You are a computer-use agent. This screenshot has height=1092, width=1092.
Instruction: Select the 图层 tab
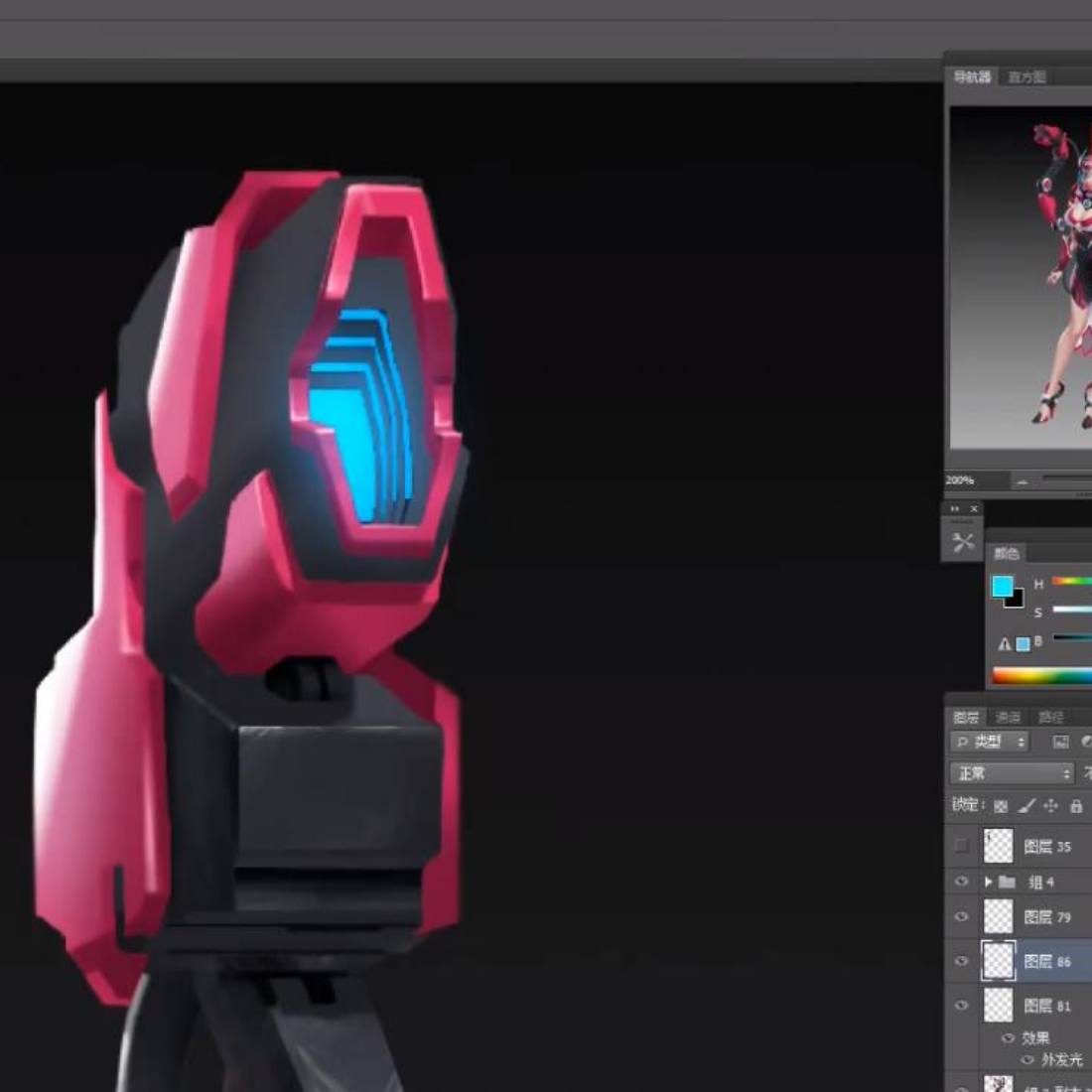966,718
